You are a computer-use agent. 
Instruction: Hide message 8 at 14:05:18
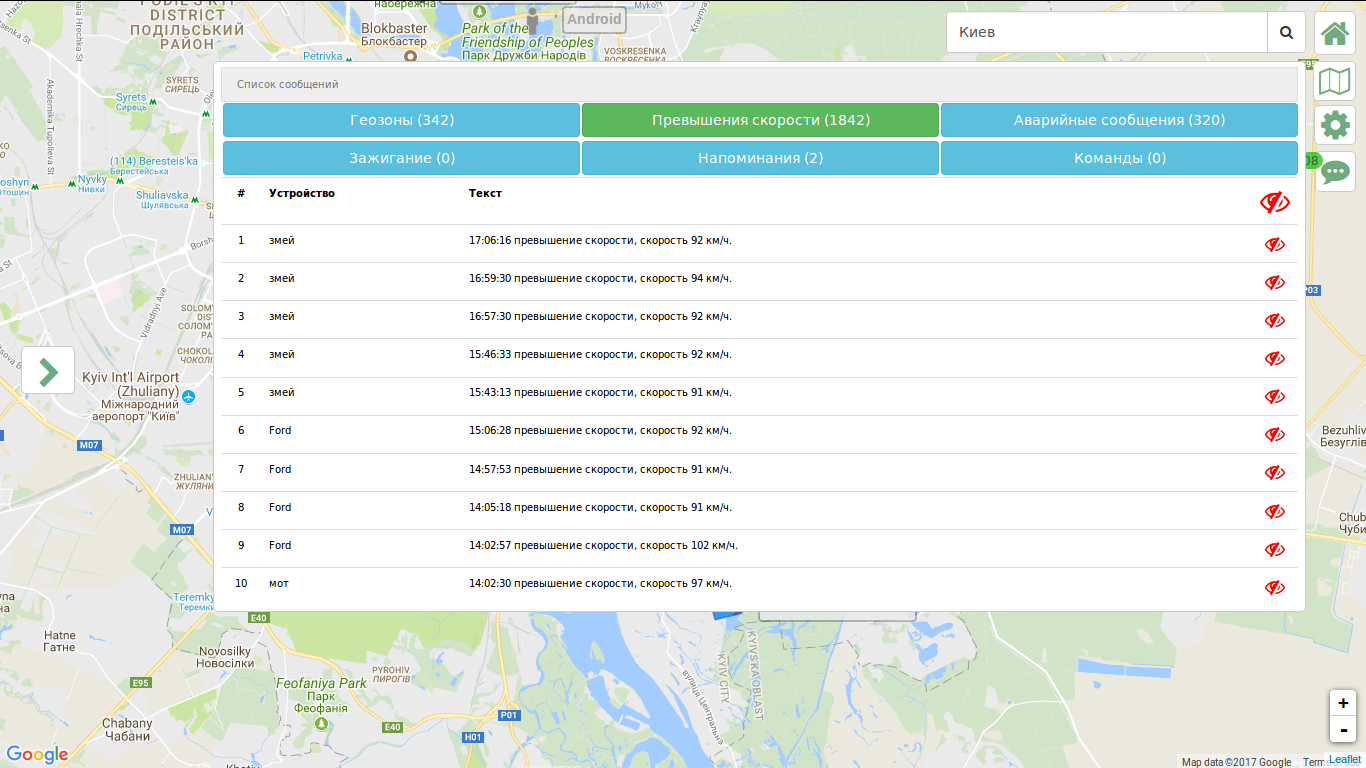click(x=1274, y=511)
